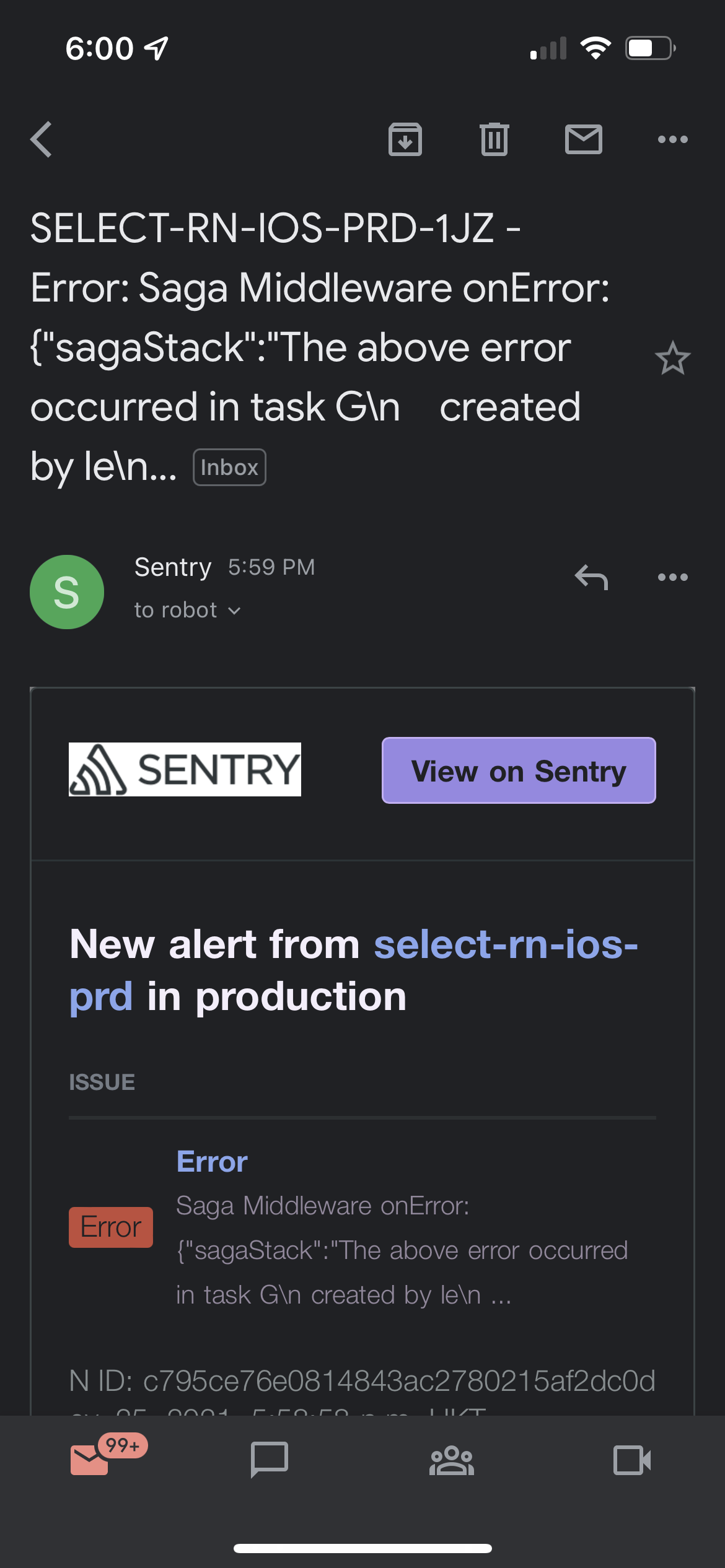Viewport: 725px width, 1568px height.
Task: Open the sender's message options three dots
Action: tap(672, 577)
